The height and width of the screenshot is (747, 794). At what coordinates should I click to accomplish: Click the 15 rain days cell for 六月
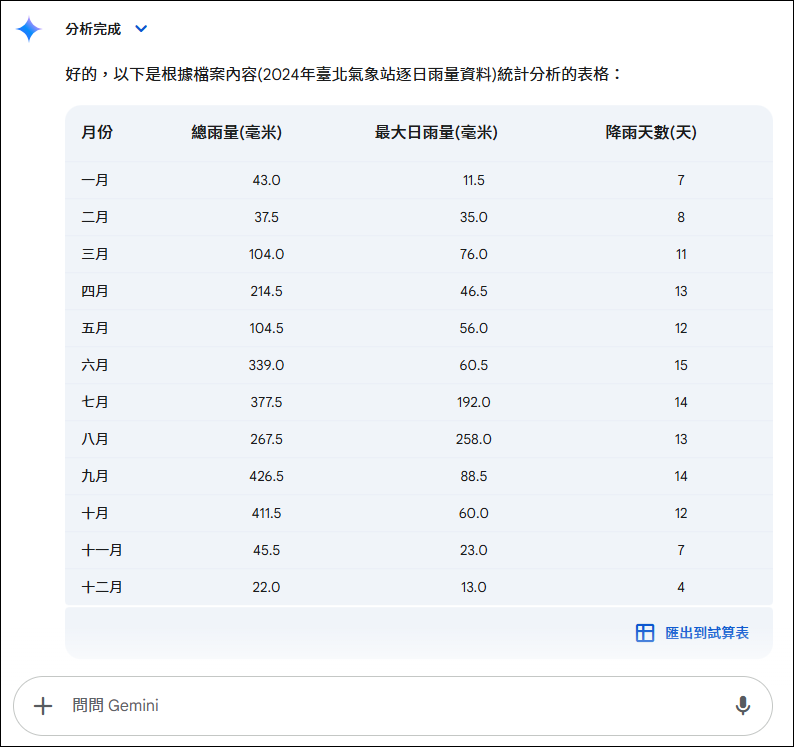pos(681,365)
